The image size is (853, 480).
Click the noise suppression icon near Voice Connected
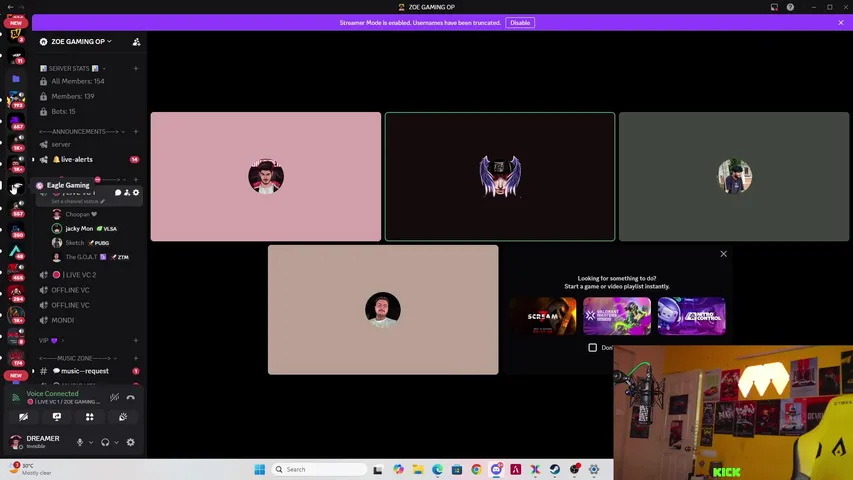(114, 397)
